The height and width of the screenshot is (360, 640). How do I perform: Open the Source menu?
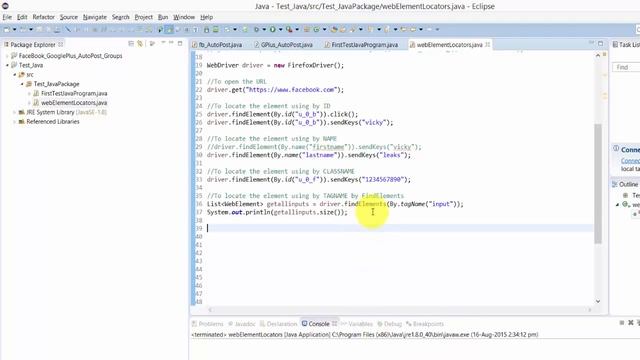coord(69,17)
